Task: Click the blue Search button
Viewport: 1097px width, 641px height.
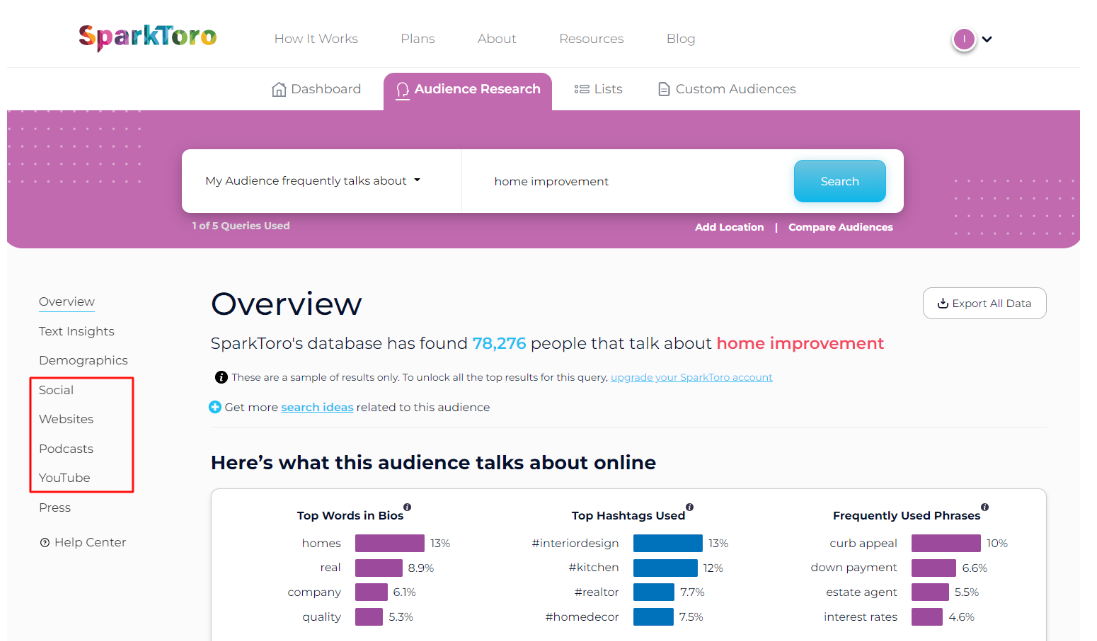Action: pos(840,181)
